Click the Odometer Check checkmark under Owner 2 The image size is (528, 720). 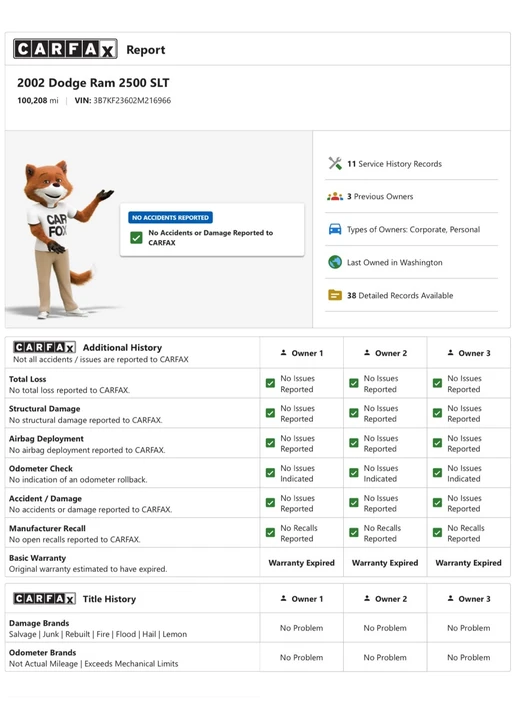pos(354,473)
